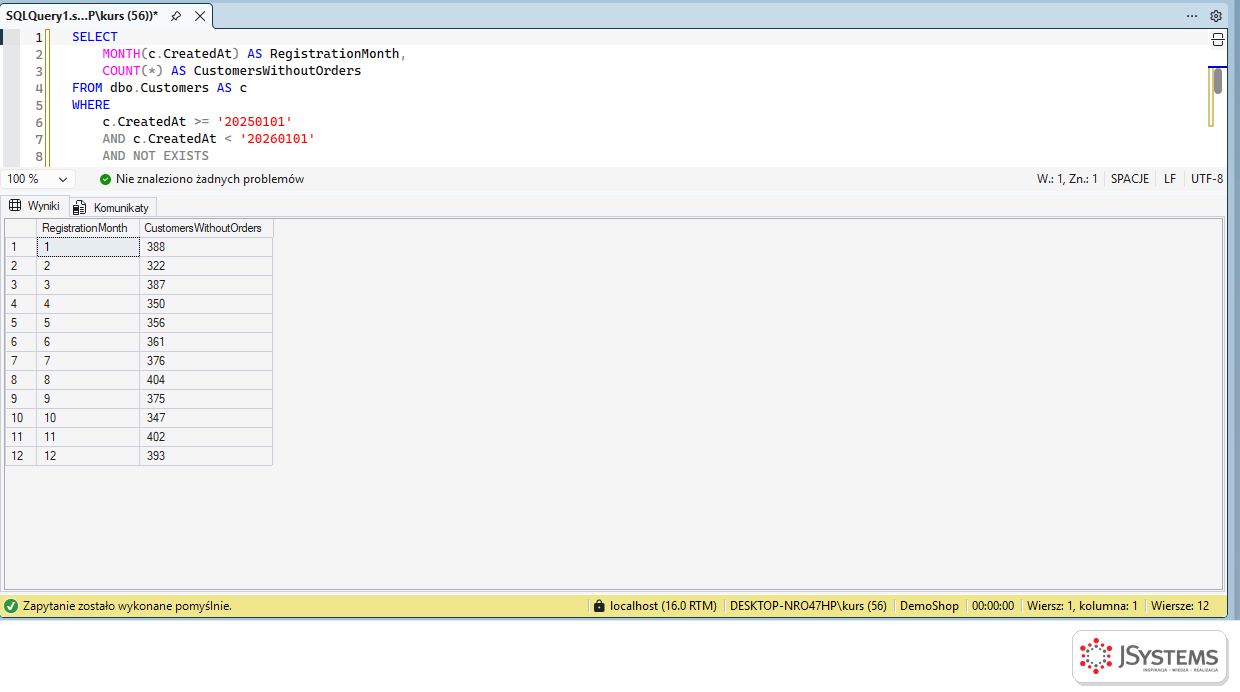The image size is (1240, 692).
Task: Open the 100 % zoom dropdown
Action: [x=39, y=179]
